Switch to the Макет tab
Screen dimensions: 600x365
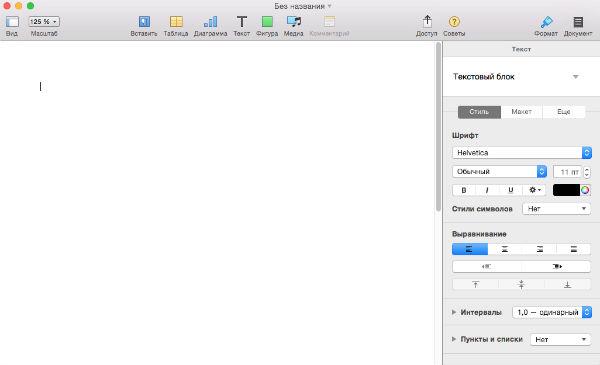click(x=522, y=112)
